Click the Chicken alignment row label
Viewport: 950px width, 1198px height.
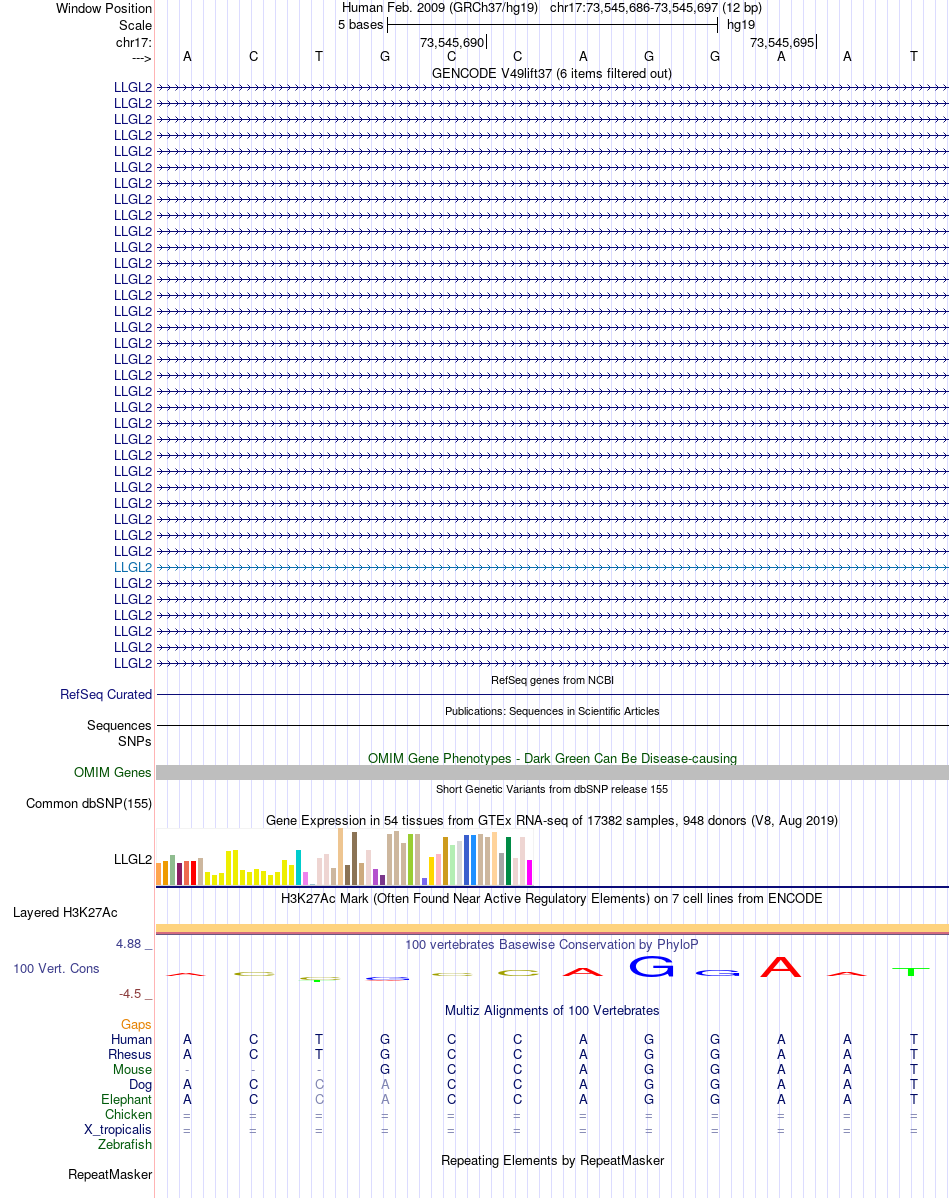click(128, 1115)
